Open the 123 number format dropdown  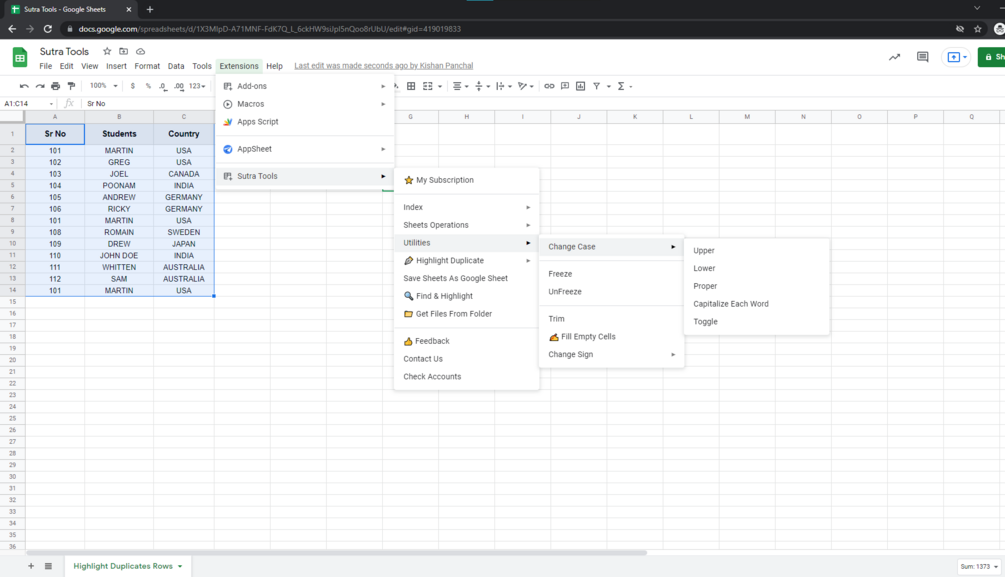click(197, 86)
